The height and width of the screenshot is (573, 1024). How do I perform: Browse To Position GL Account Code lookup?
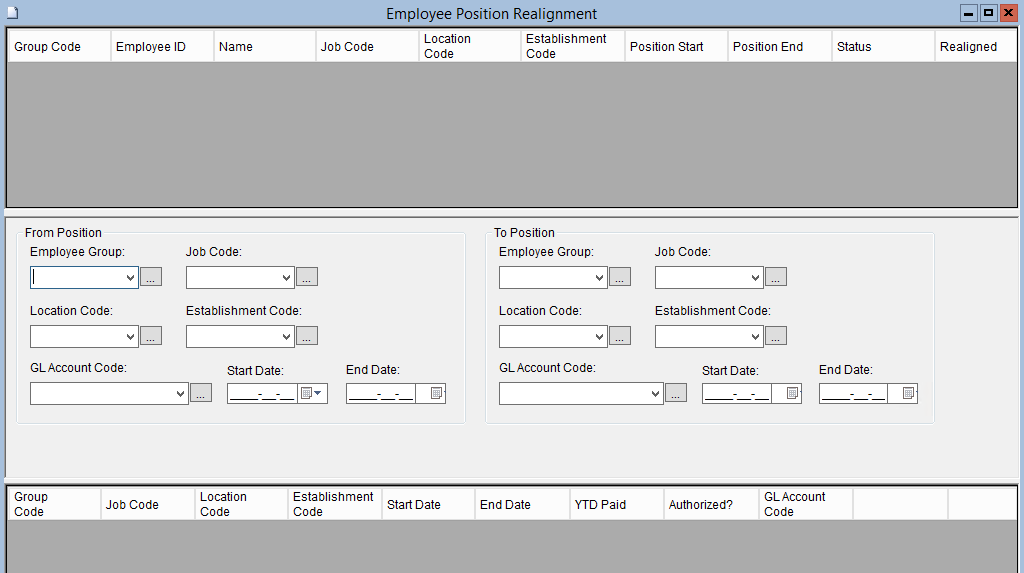coord(676,394)
